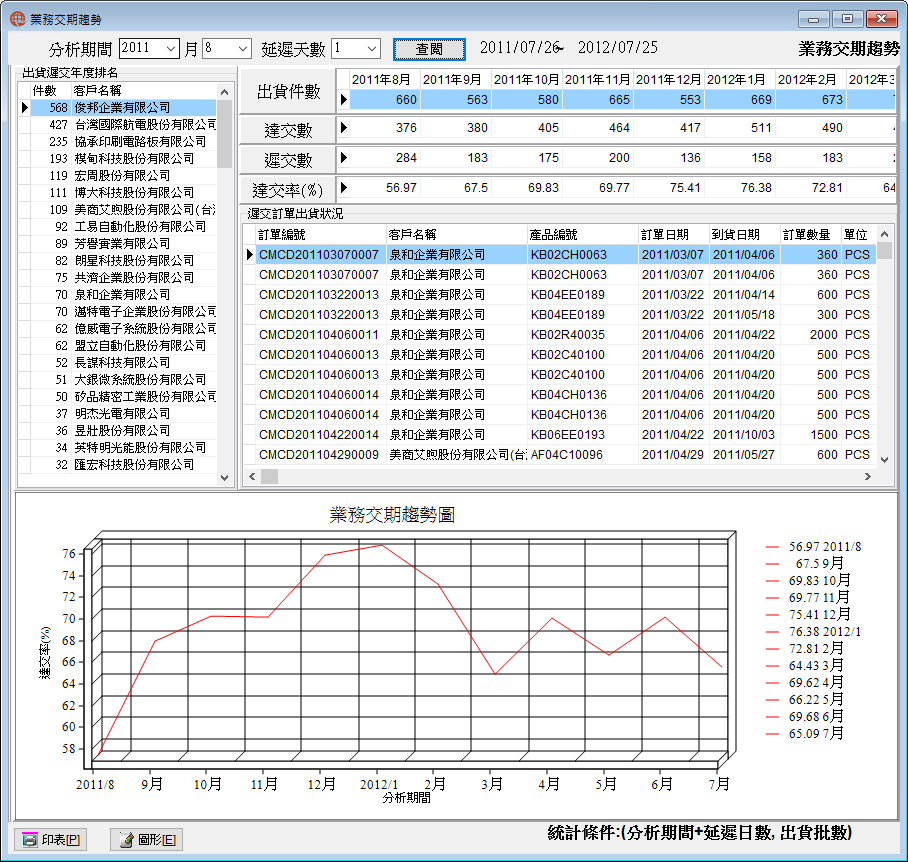Click legend entry 65.09 7月
The width and height of the screenshot is (908, 862).
click(x=804, y=733)
